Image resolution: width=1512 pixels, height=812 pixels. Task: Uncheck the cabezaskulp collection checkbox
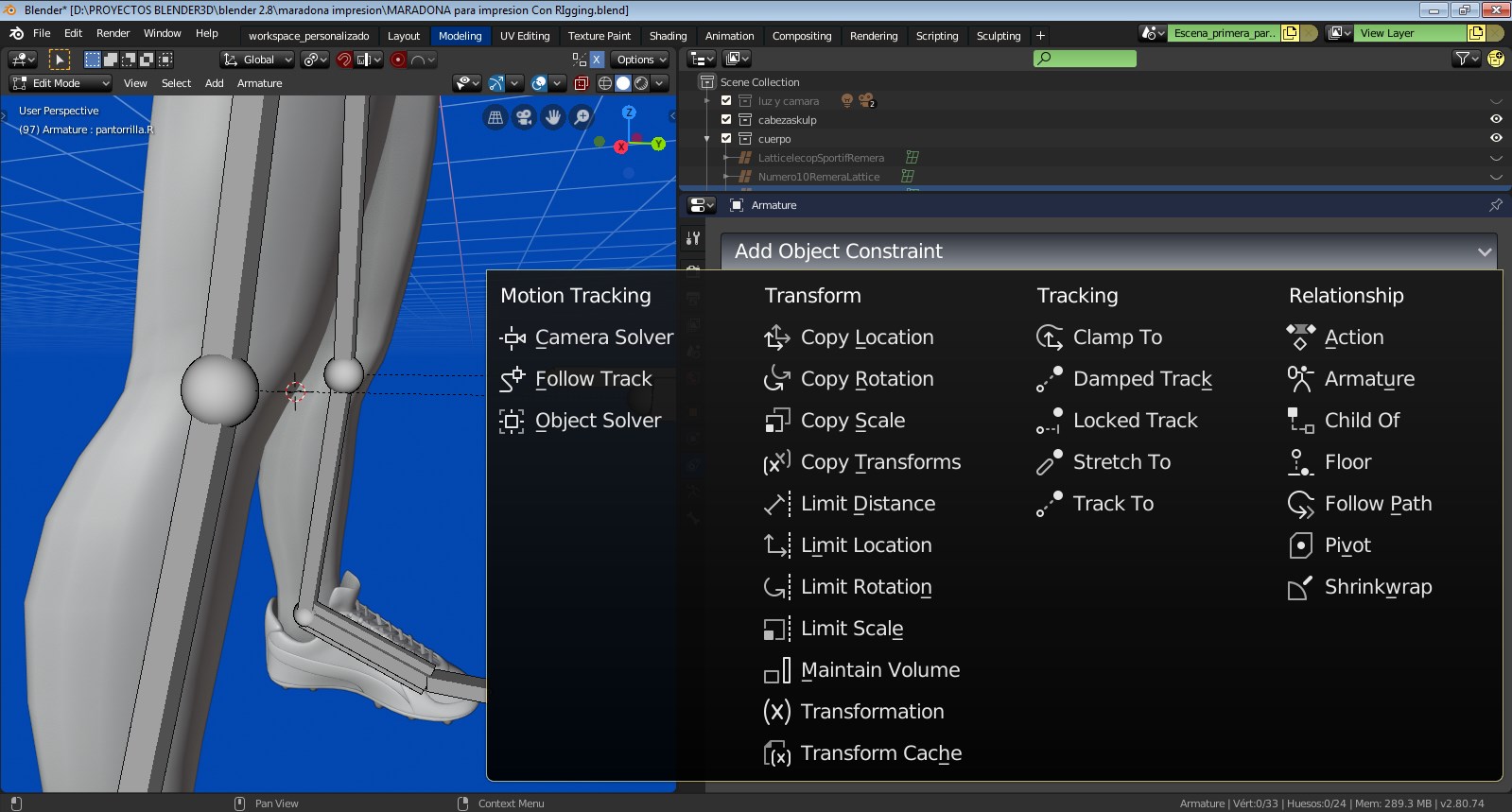point(726,119)
